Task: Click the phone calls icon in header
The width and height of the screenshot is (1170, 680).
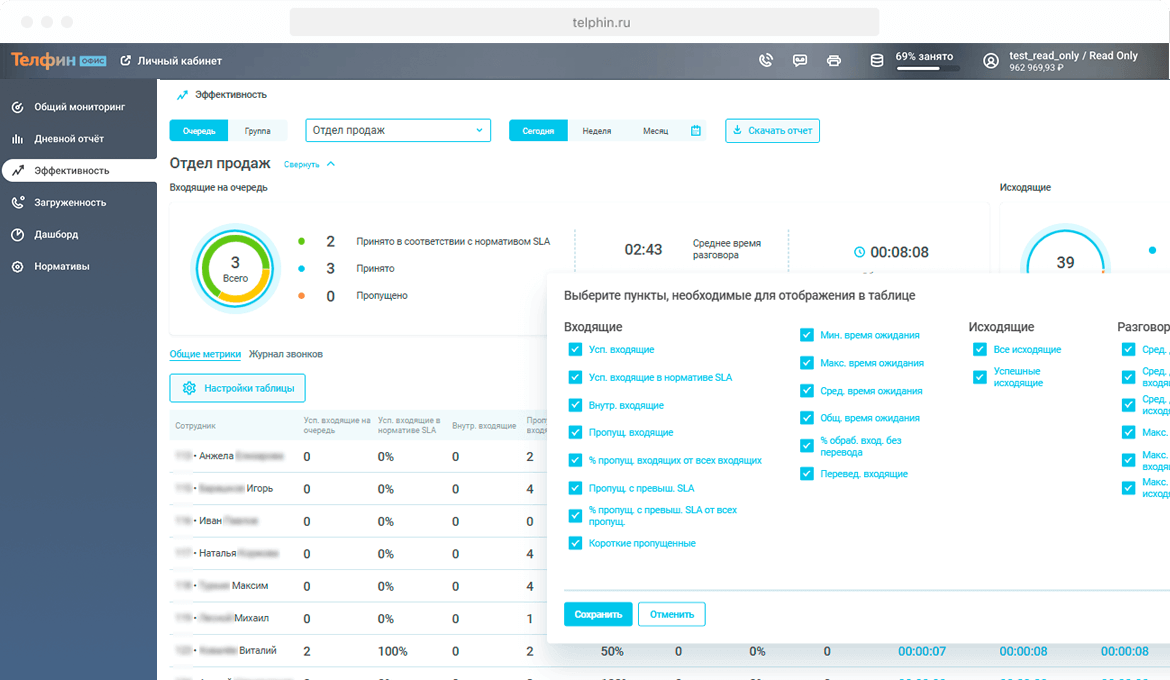Action: click(766, 61)
